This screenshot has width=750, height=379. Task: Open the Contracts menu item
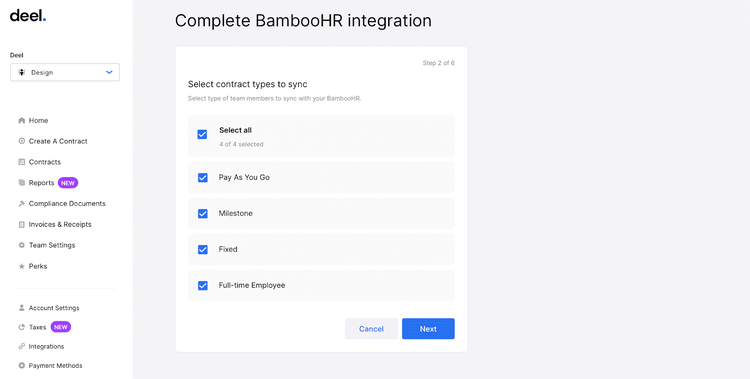(44, 162)
